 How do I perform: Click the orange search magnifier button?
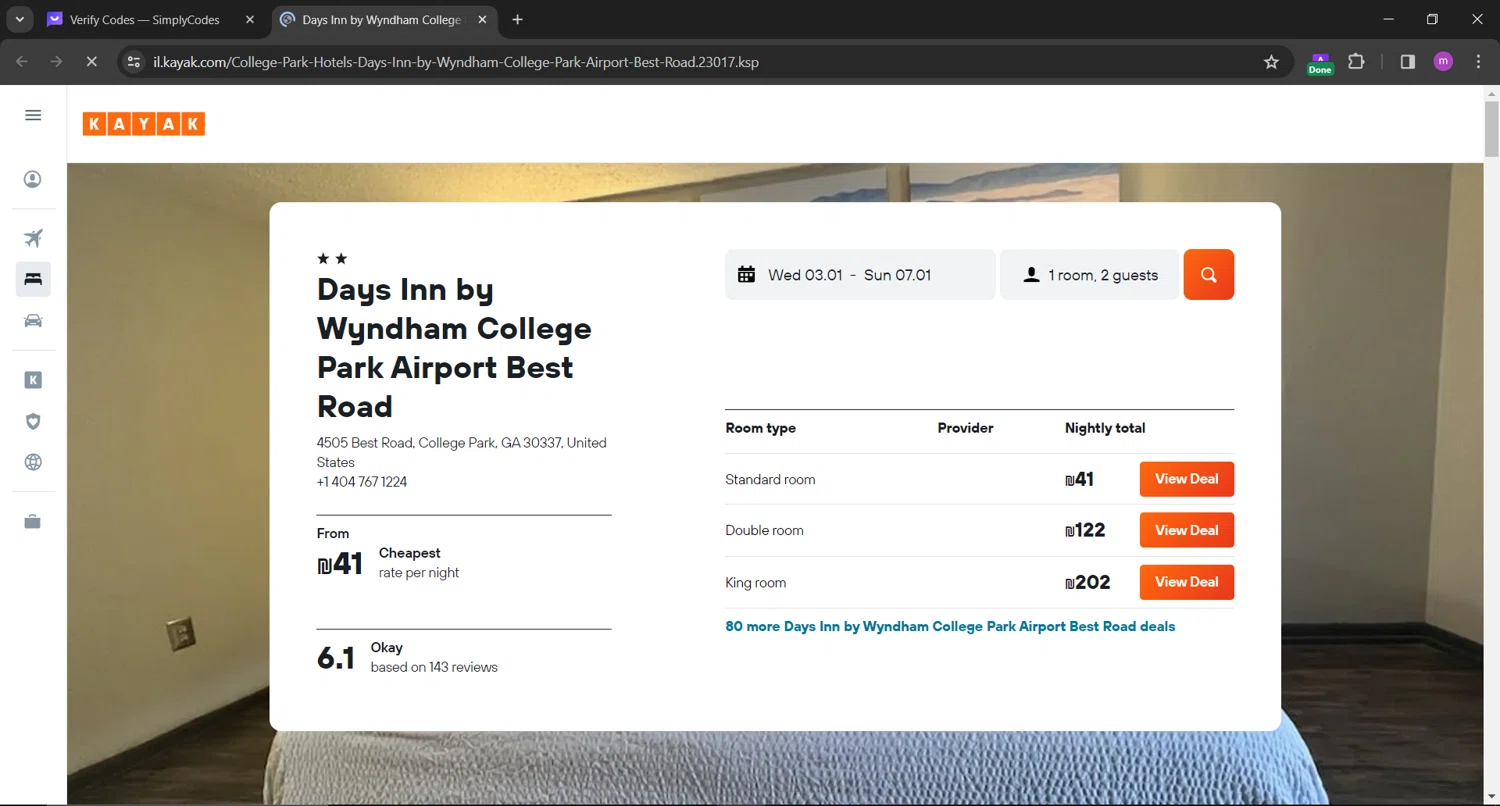tap(1208, 275)
